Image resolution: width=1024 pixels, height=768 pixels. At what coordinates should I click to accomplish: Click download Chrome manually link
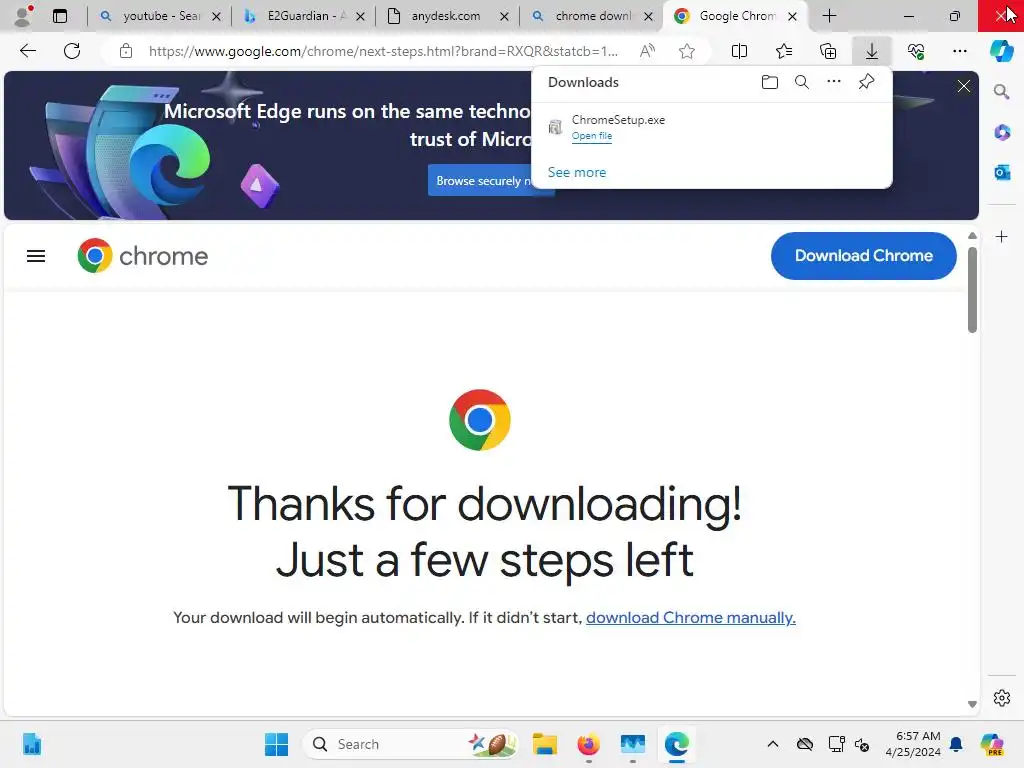click(x=690, y=618)
